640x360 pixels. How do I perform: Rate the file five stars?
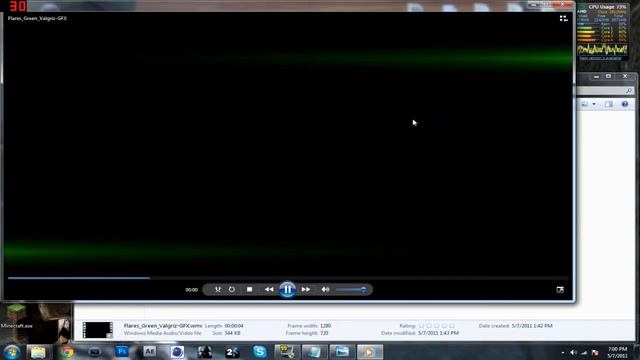coord(451,326)
